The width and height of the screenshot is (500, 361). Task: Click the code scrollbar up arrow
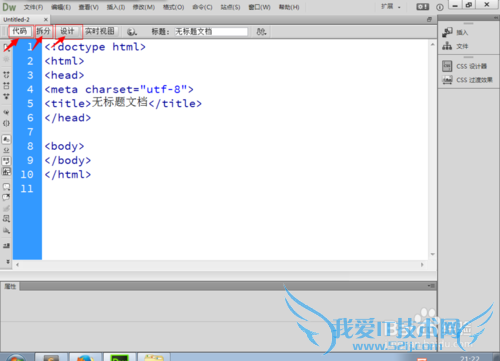point(433,44)
